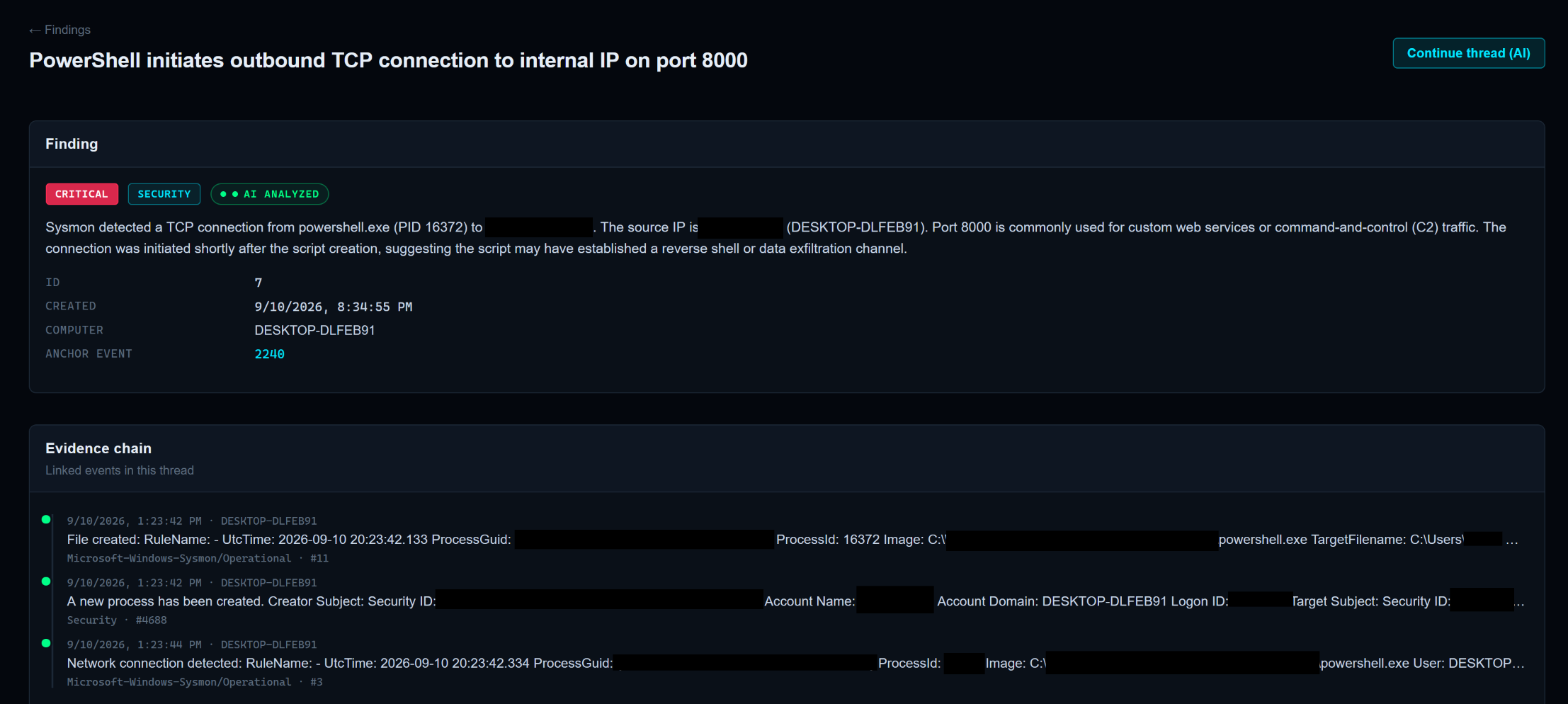Click the Evidence chain heading
Viewport: 1568px width, 704px height.
pyautogui.click(x=98, y=448)
